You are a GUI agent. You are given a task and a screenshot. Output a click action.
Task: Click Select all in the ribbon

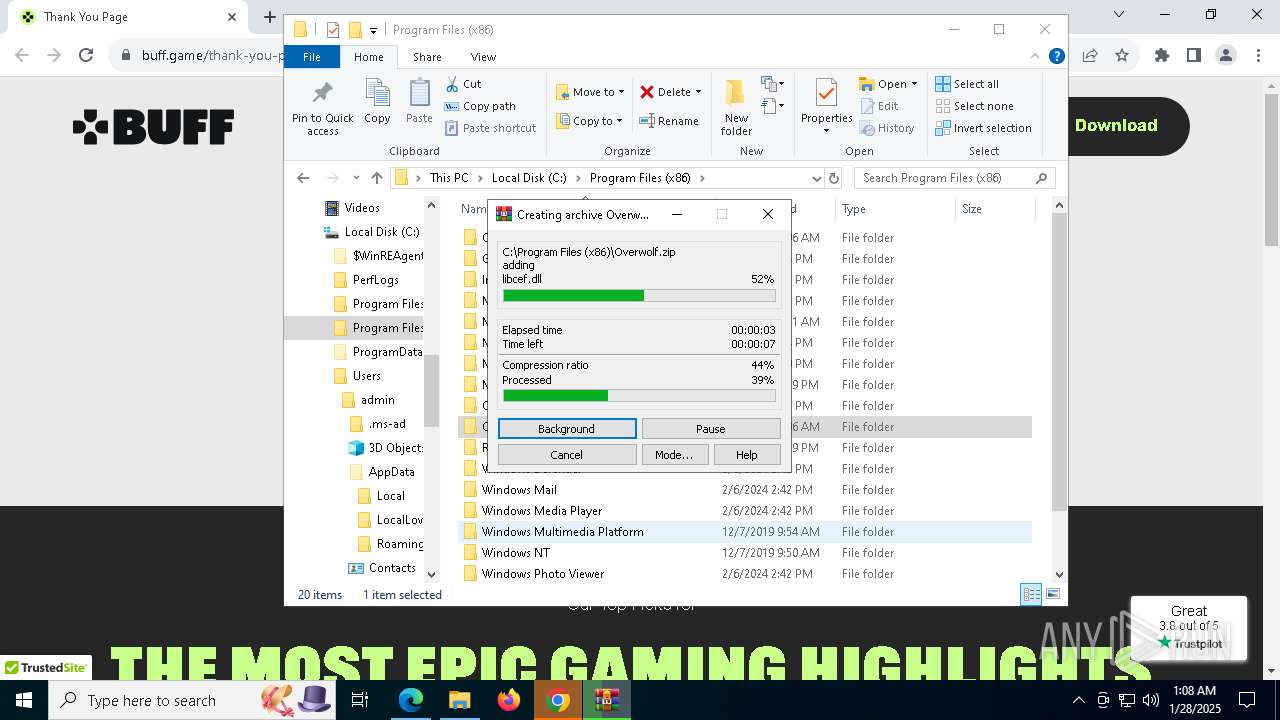tap(967, 84)
